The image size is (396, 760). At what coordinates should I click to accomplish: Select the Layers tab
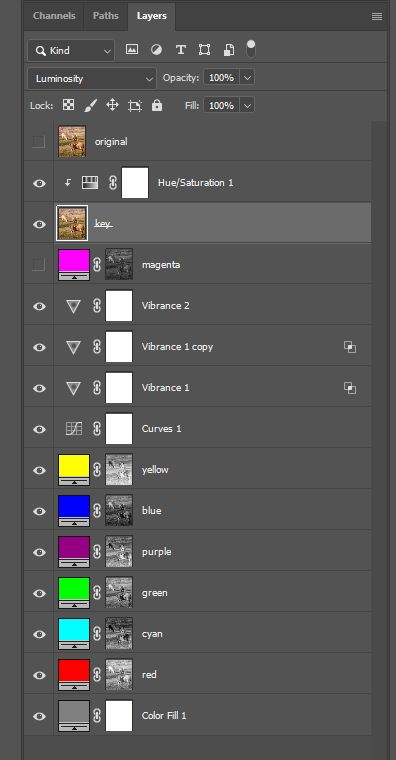tap(152, 16)
